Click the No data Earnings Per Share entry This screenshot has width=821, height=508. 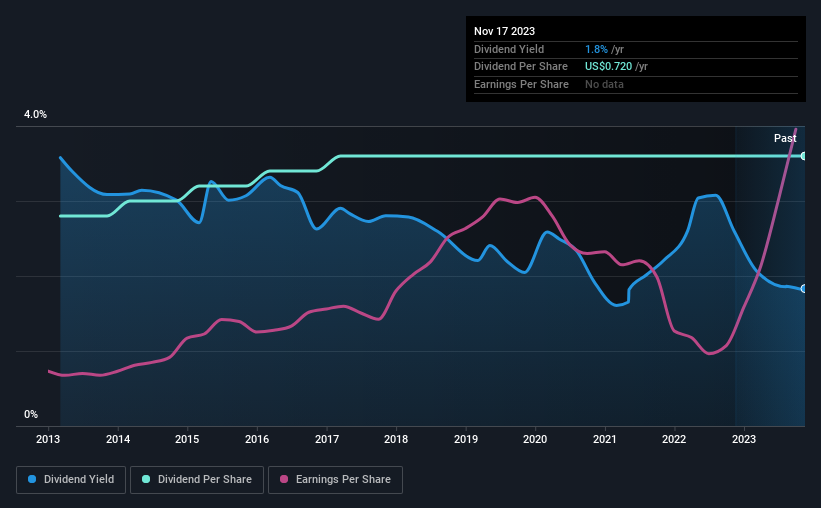point(604,84)
